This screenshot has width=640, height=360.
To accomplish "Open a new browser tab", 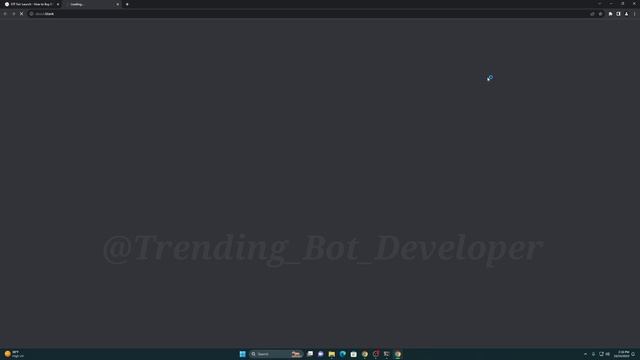I will tap(127, 4).
